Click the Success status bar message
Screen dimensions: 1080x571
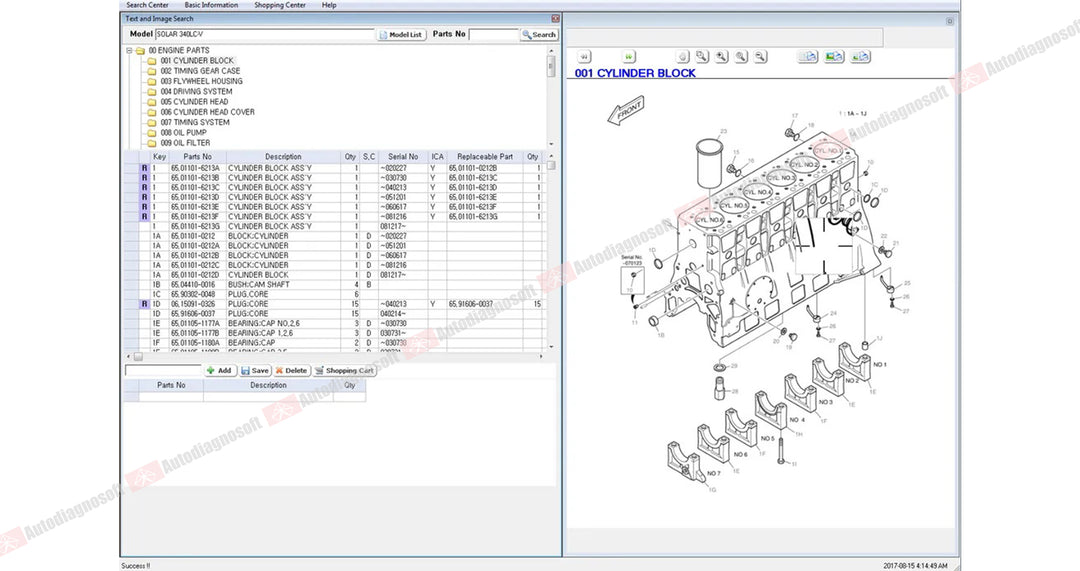136,565
